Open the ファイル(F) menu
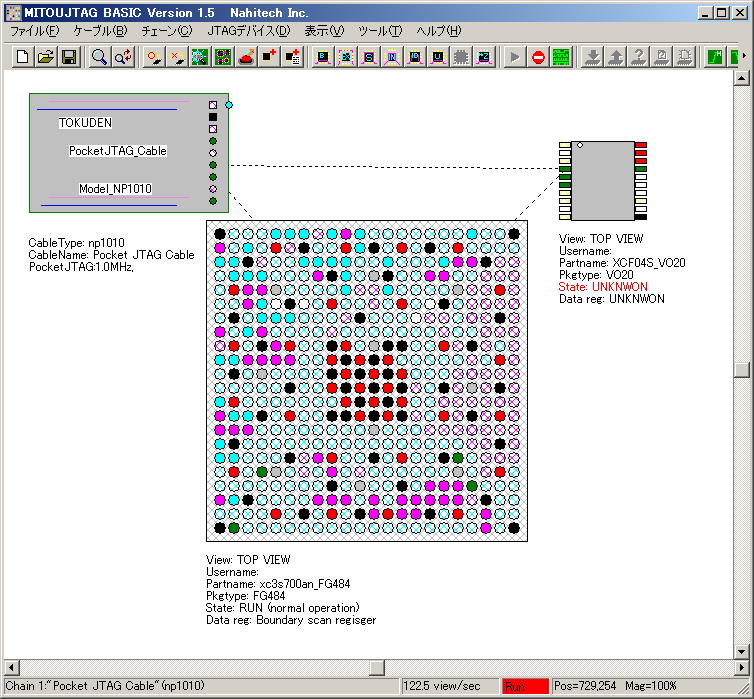This screenshot has width=754, height=699. click(x=35, y=31)
